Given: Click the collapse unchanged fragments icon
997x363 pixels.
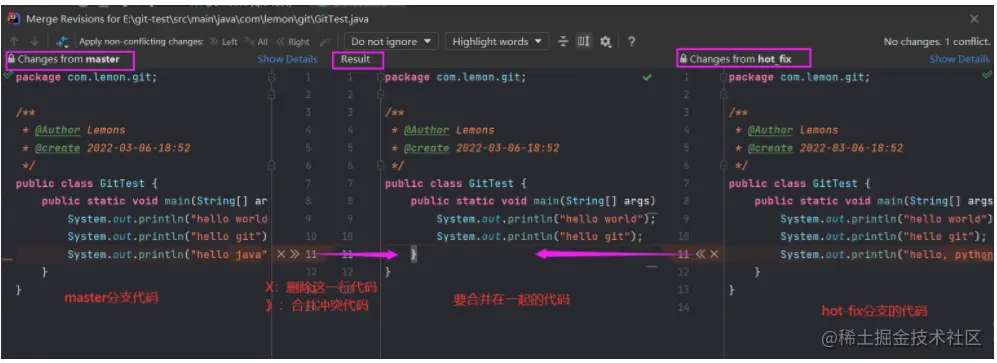Looking at the screenshot, I should (563, 41).
